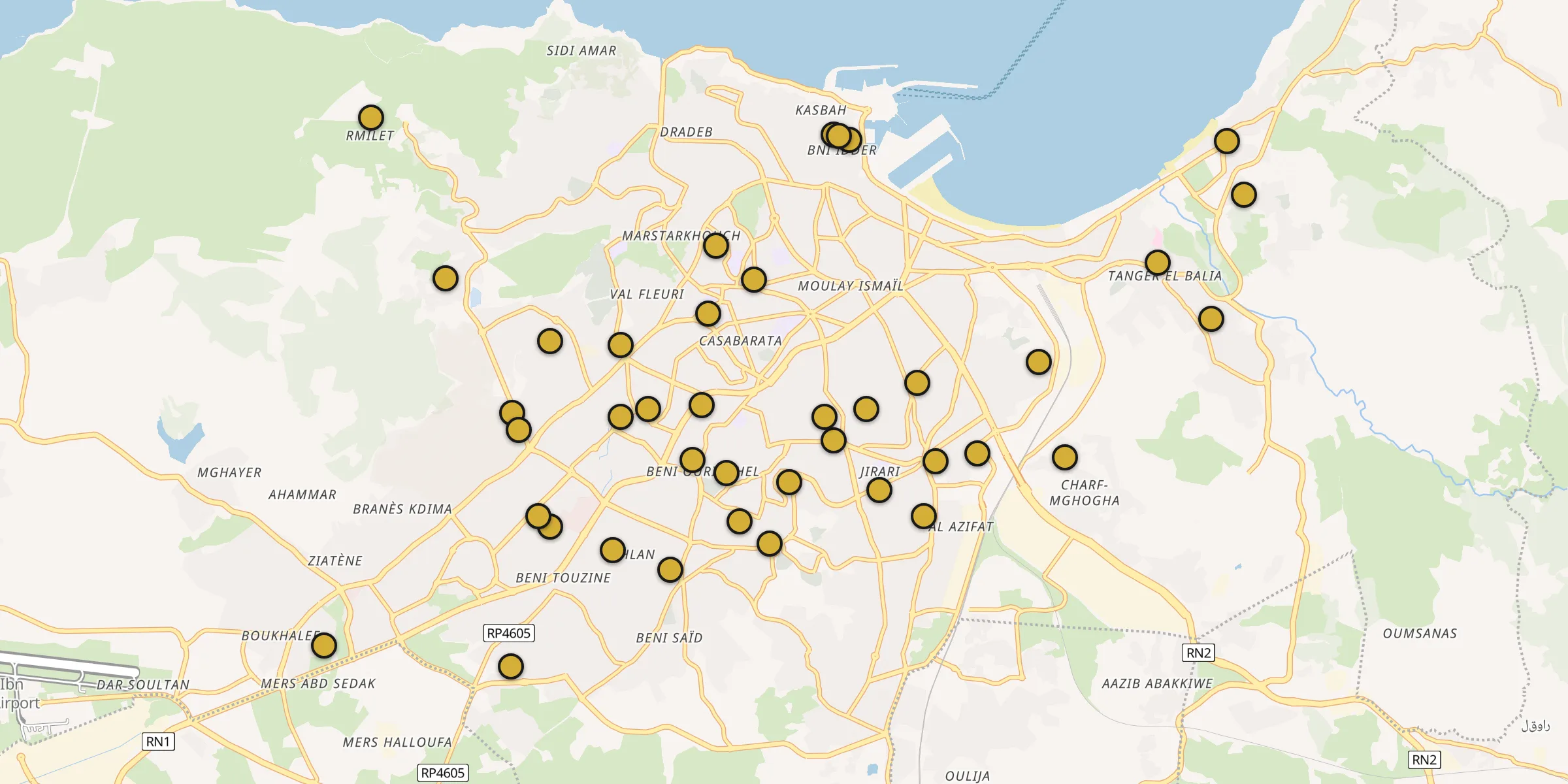1568x784 pixels.
Task: Click the MERS ABD SEDAK label
Action: (x=318, y=683)
